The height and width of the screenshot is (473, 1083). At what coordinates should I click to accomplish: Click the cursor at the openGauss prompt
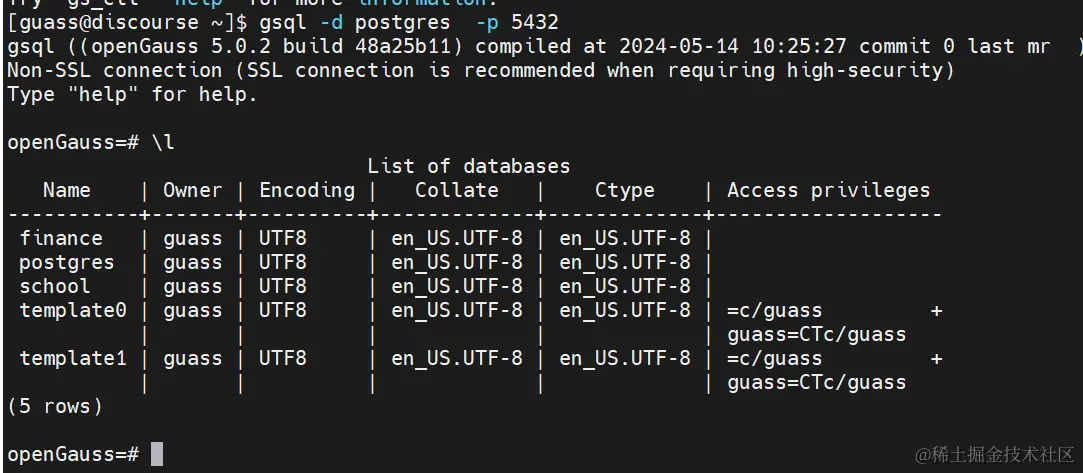tap(157, 454)
